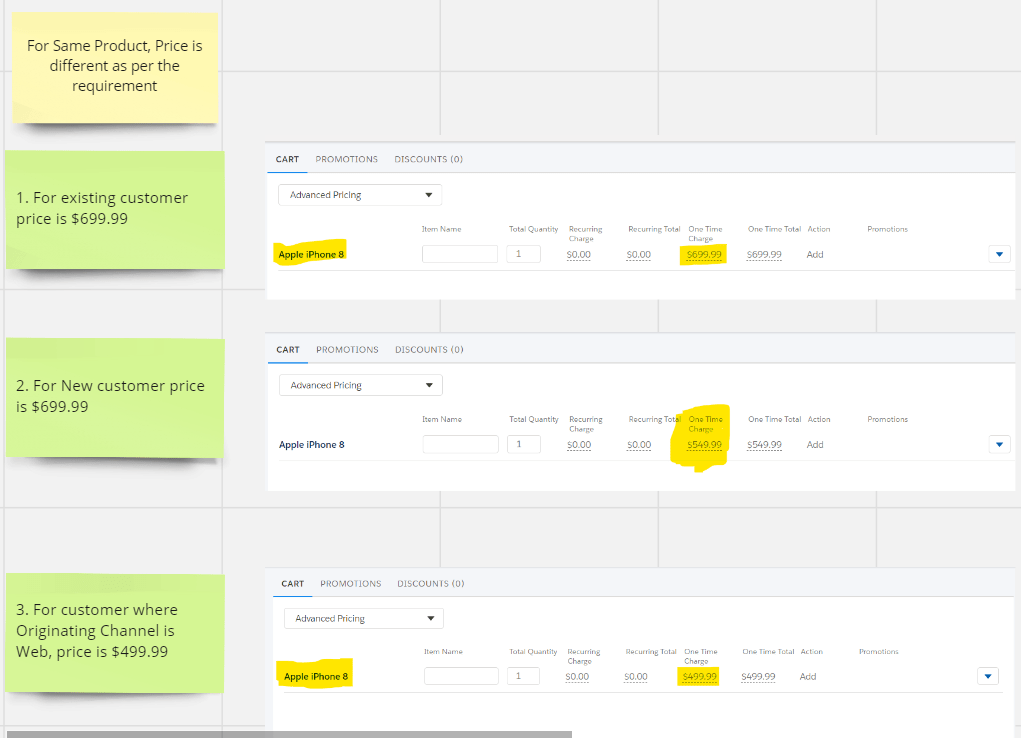Open Apple iPhone 8 in the $499.99 cart
1021x738 pixels.
[x=316, y=677]
